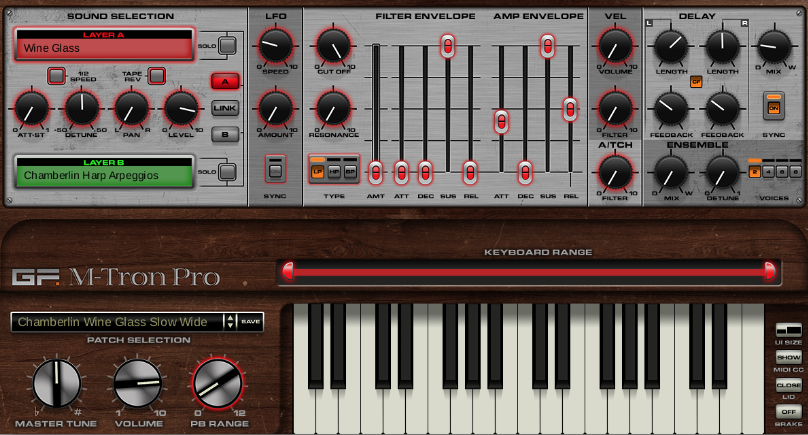
Task: Set ensemble voices to 6
Action: pos(782,172)
